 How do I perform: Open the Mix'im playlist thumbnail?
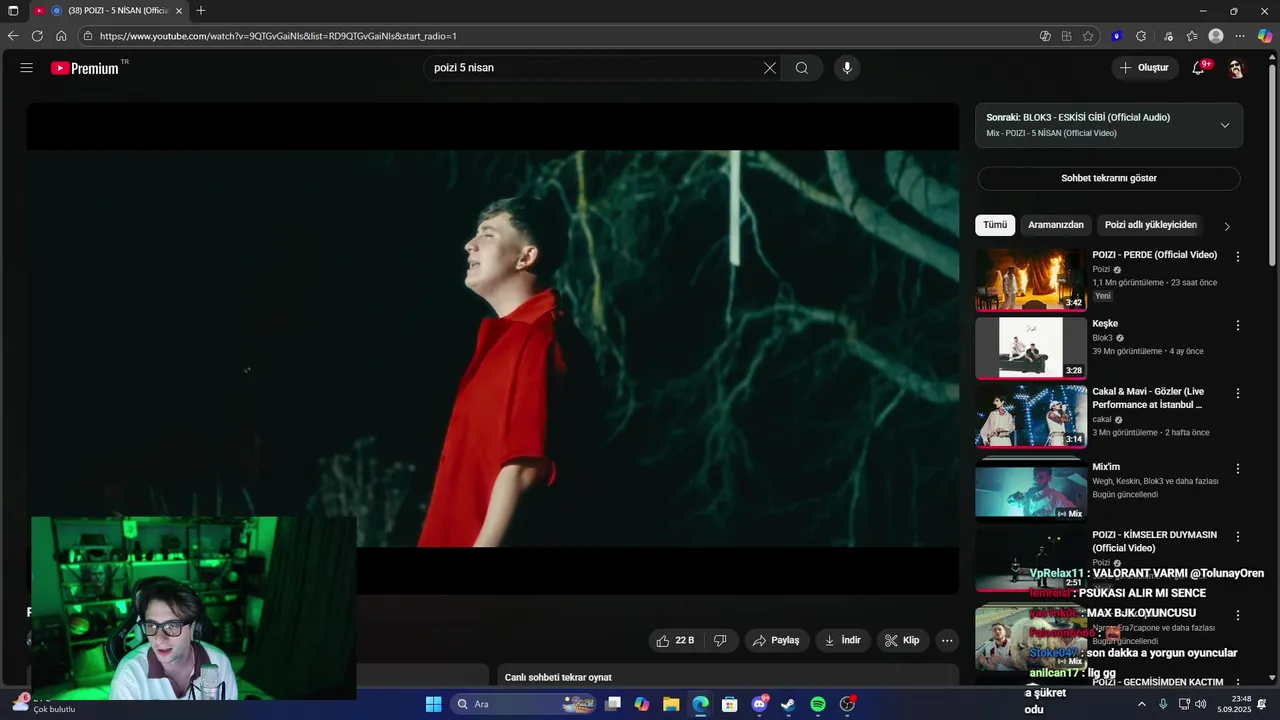(1031, 490)
